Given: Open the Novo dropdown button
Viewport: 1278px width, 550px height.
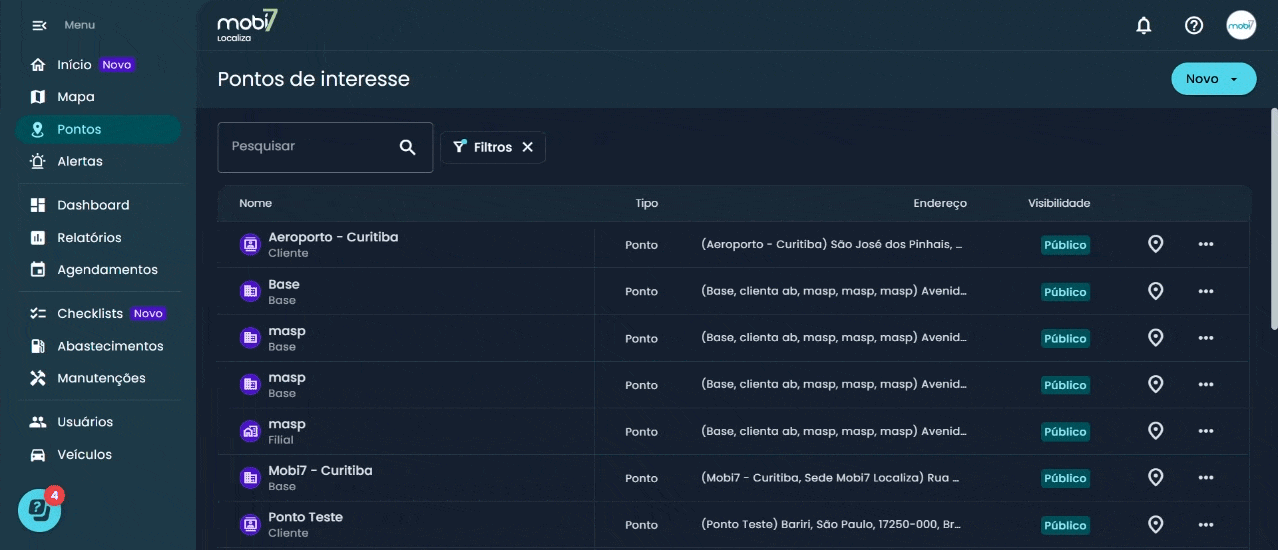Looking at the screenshot, I should 1213,79.
